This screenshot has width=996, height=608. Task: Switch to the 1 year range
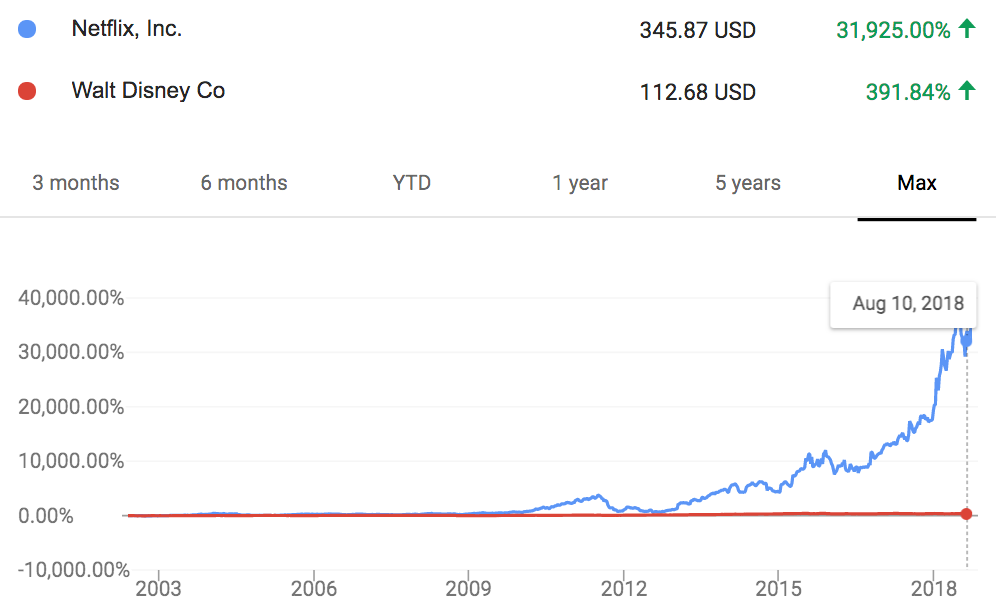pos(580,183)
